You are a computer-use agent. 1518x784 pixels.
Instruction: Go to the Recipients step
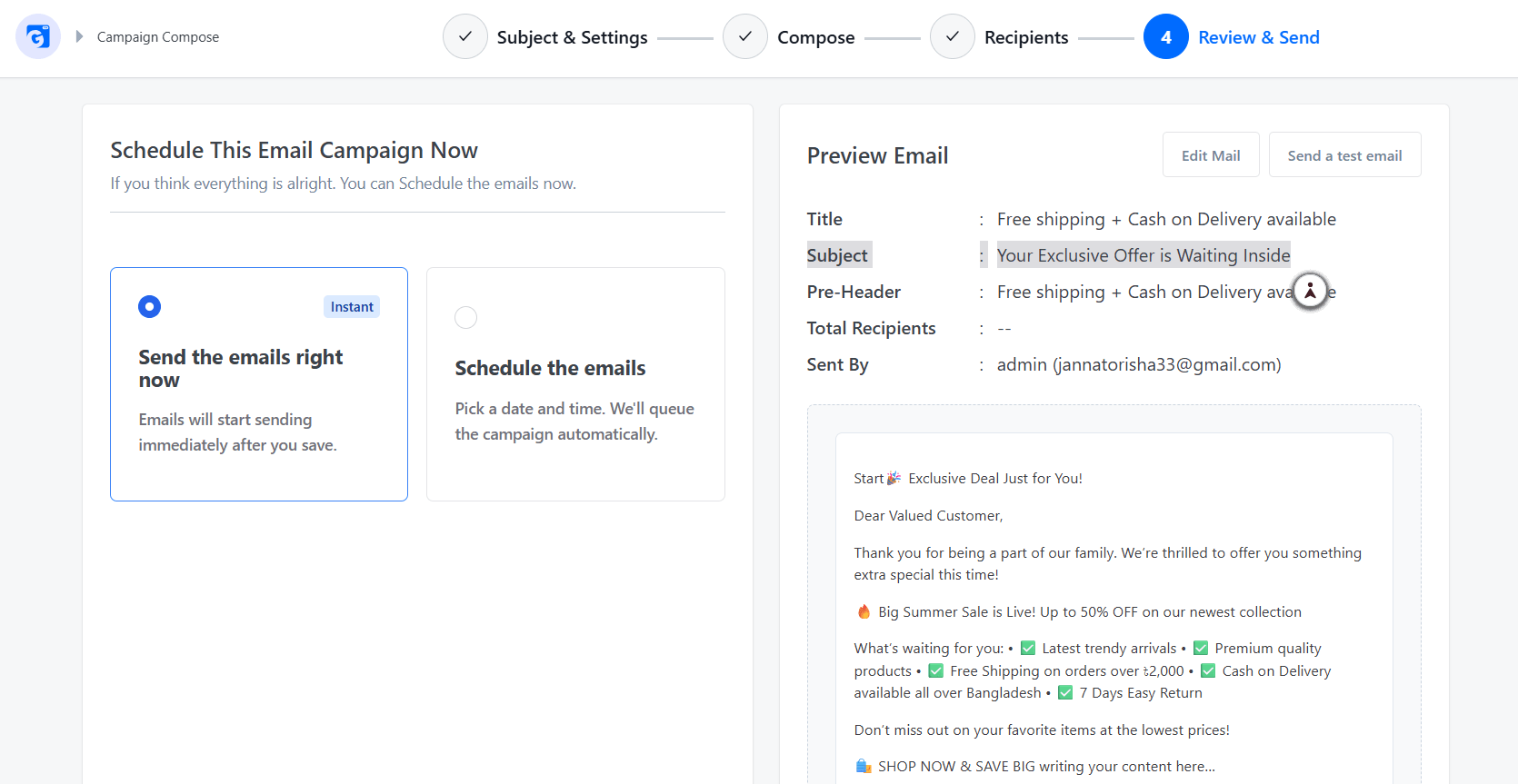click(1026, 37)
